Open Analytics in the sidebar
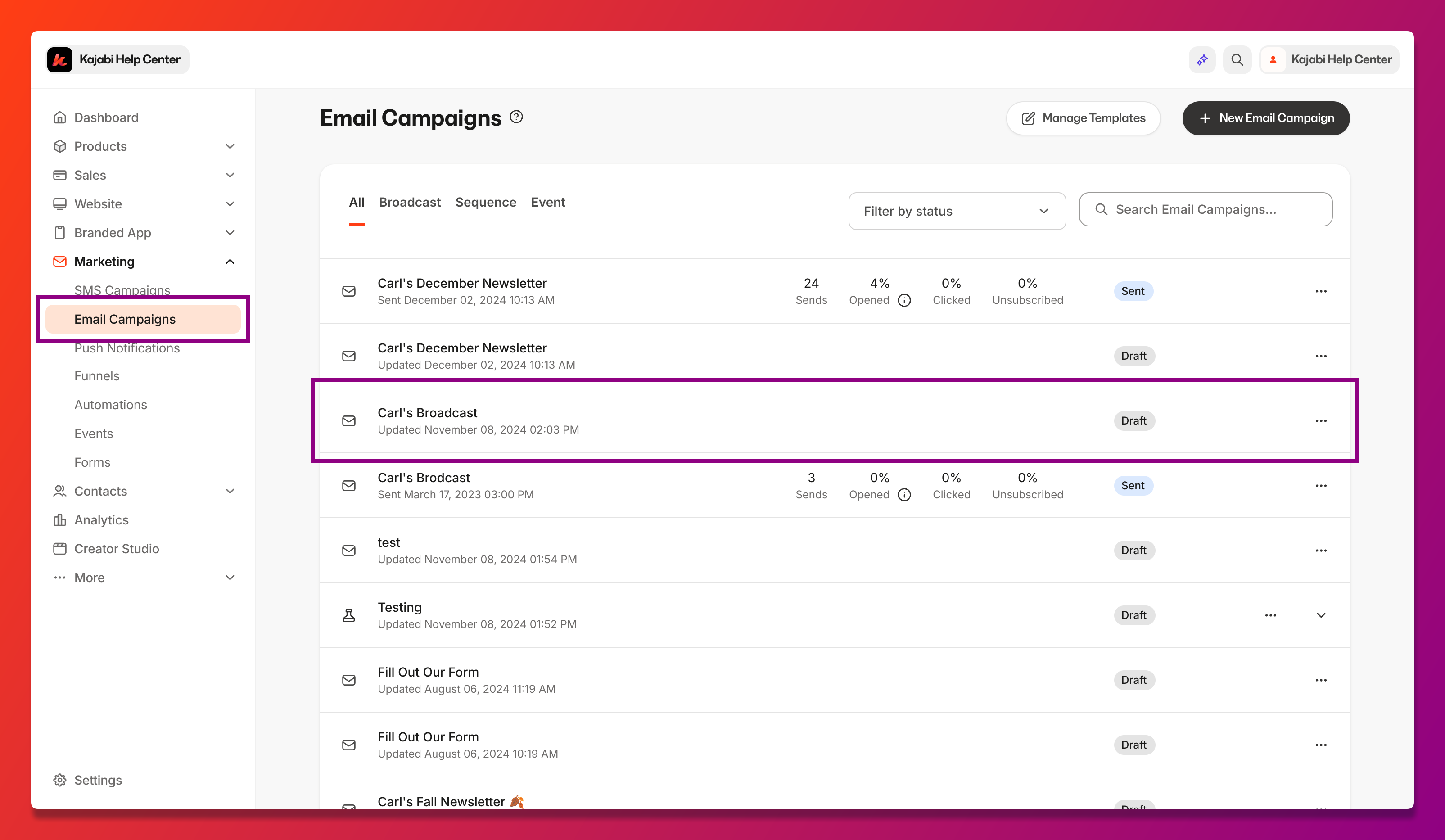This screenshot has width=1445, height=840. coord(101,520)
